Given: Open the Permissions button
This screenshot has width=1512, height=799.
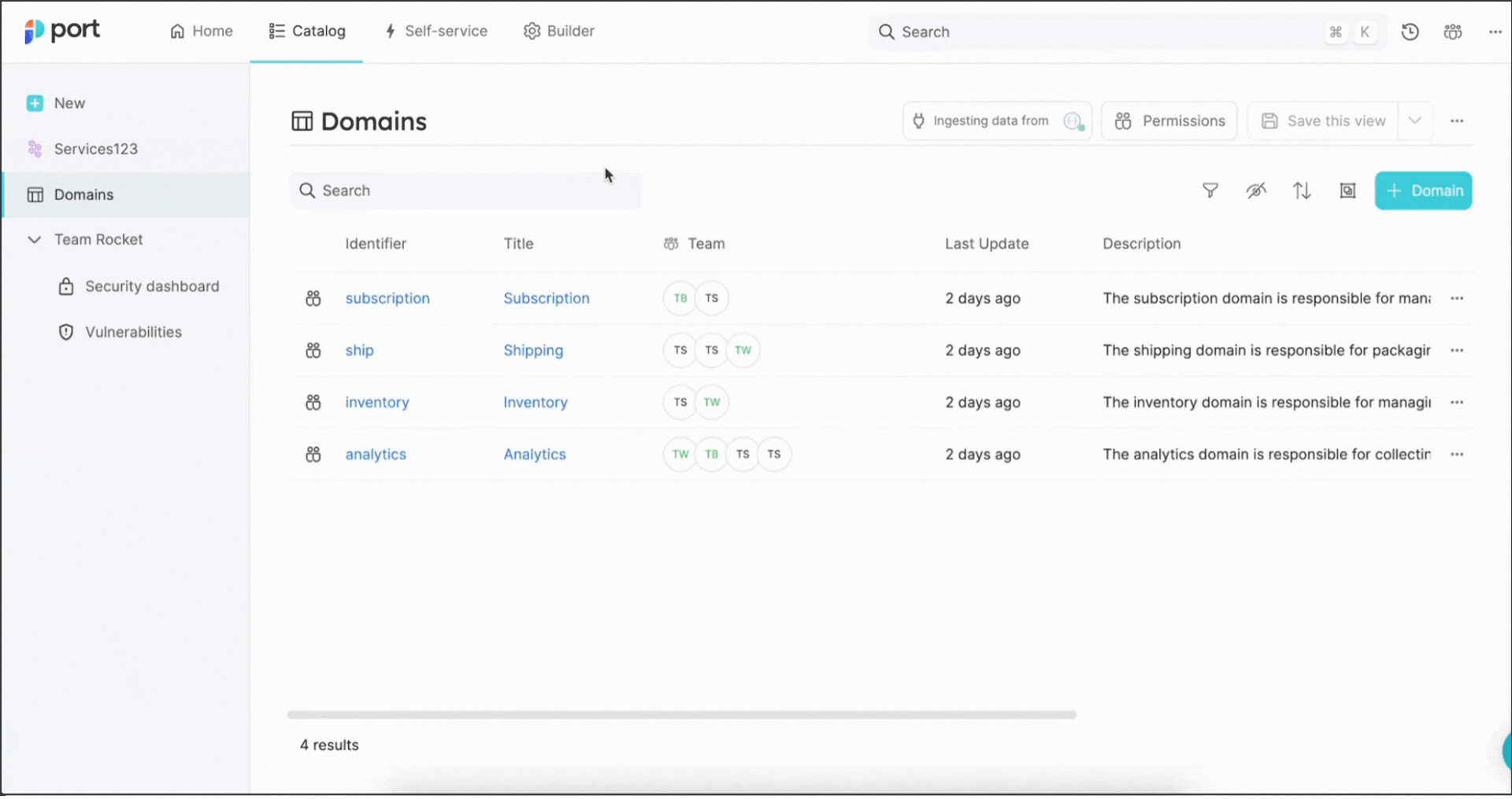Looking at the screenshot, I should click(1169, 121).
